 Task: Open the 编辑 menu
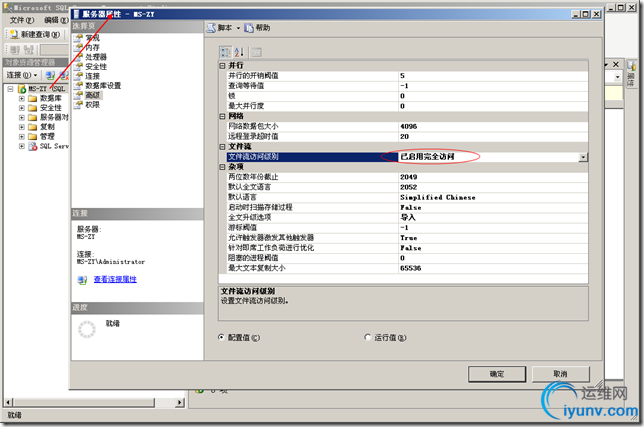(x=56, y=20)
